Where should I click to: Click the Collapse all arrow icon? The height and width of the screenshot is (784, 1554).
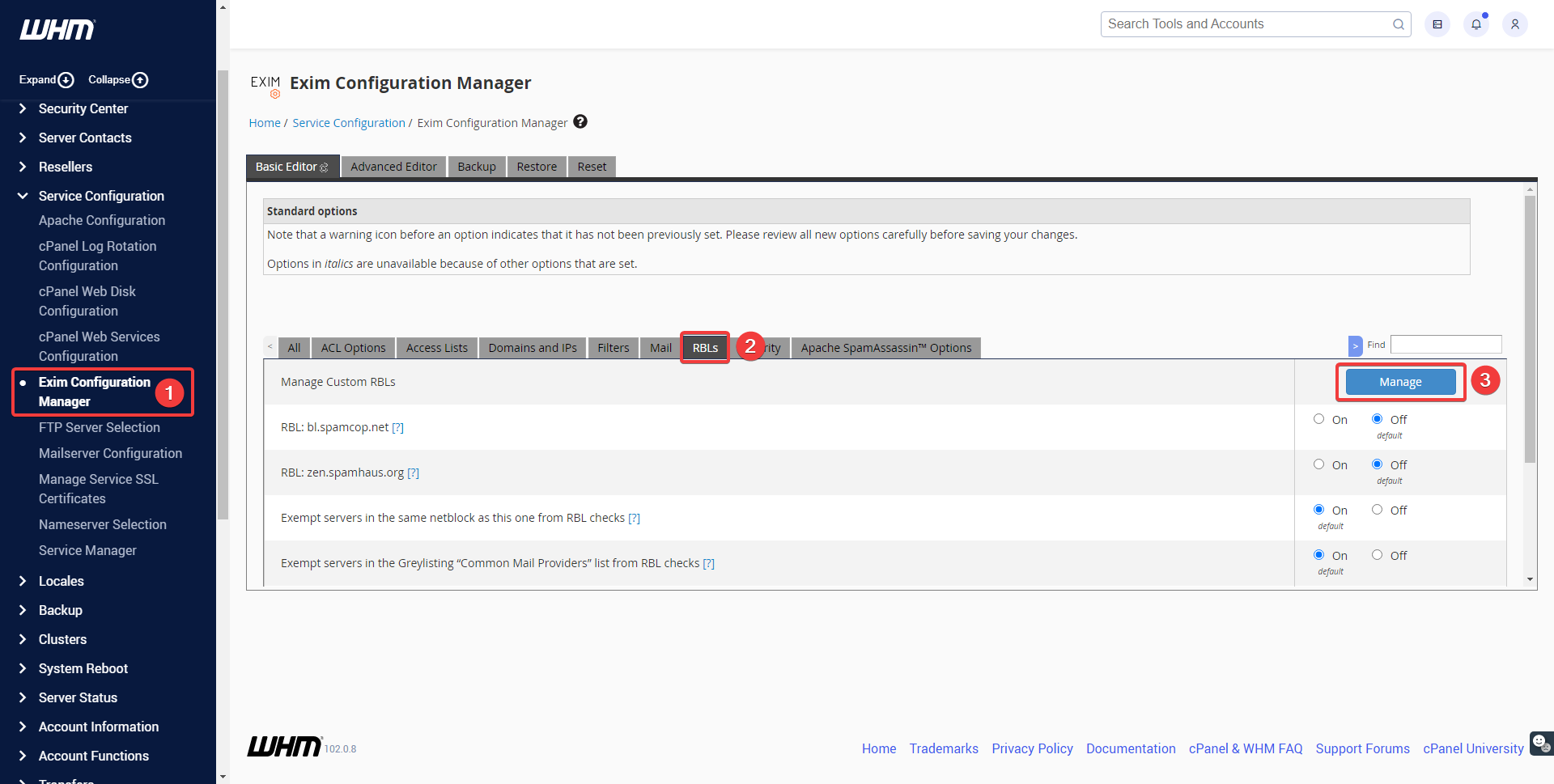click(140, 80)
